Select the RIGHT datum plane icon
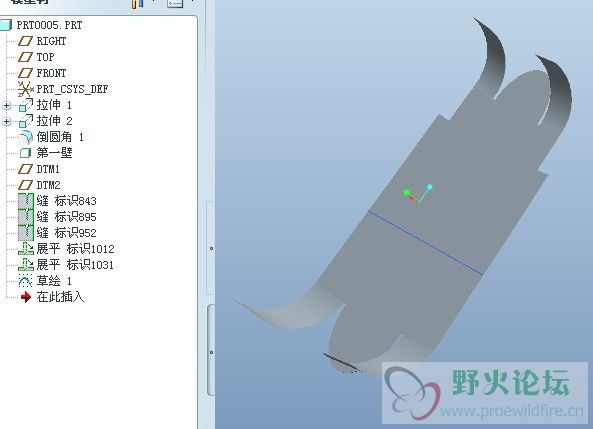 (26, 41)
